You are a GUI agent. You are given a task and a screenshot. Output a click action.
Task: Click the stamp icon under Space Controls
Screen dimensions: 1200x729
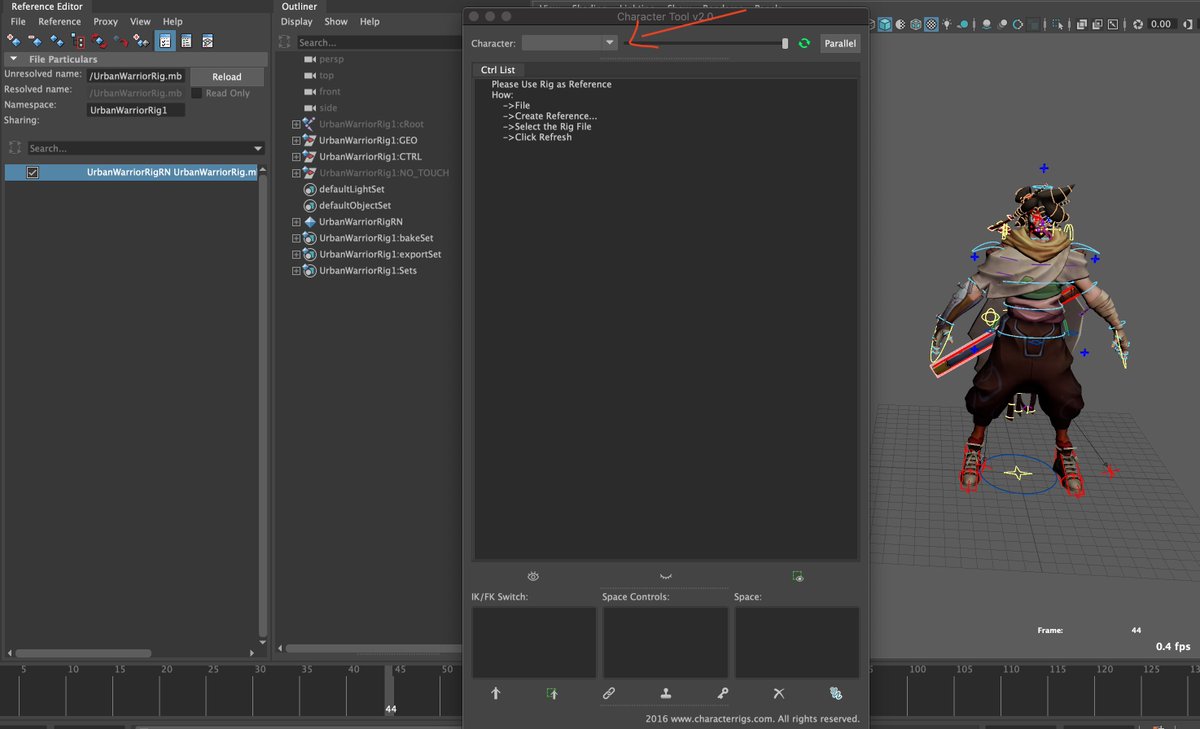(665, 693)
